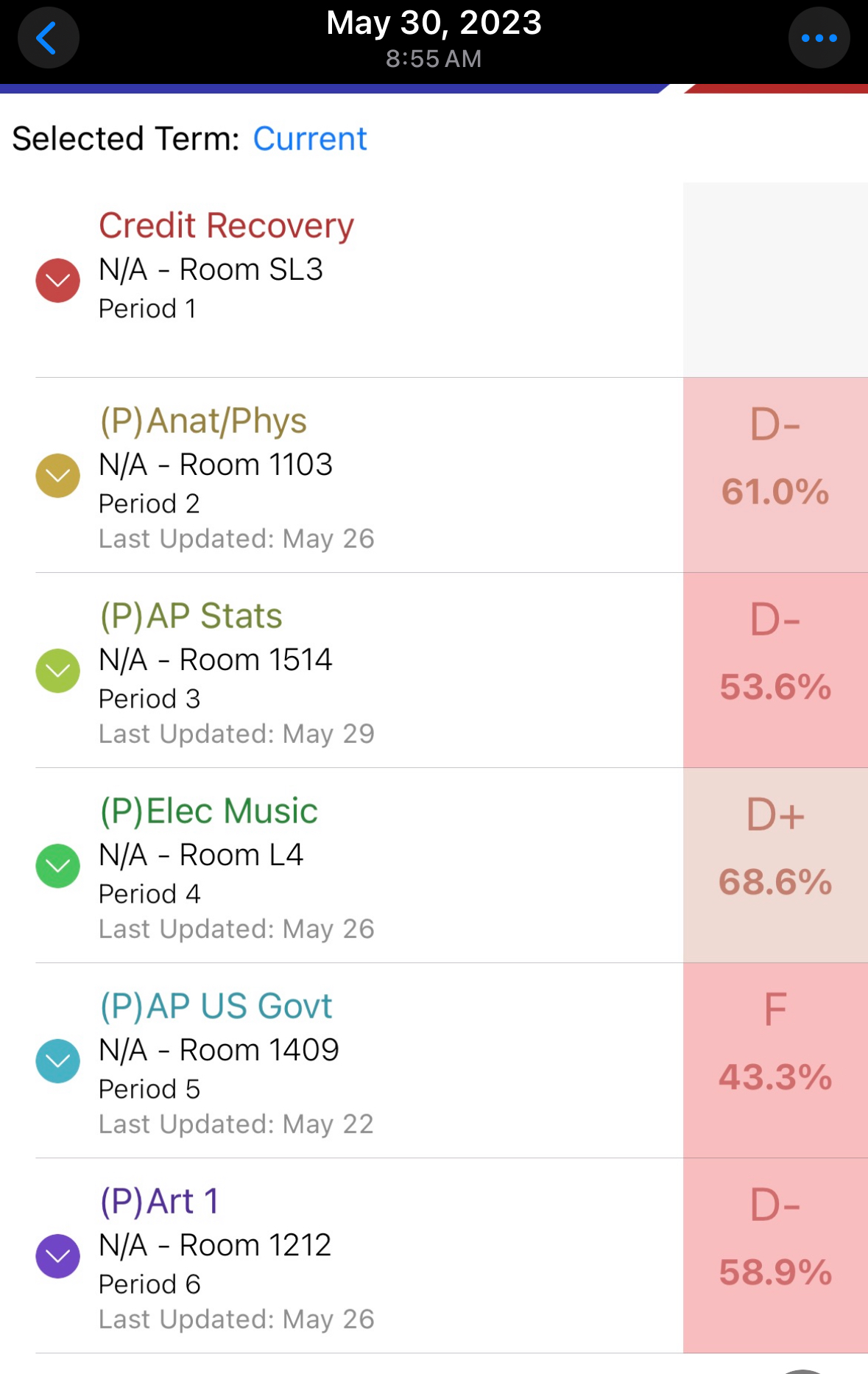
Task: Tap the green Elec Music chevron icon
Action: (x=58, y=866)
